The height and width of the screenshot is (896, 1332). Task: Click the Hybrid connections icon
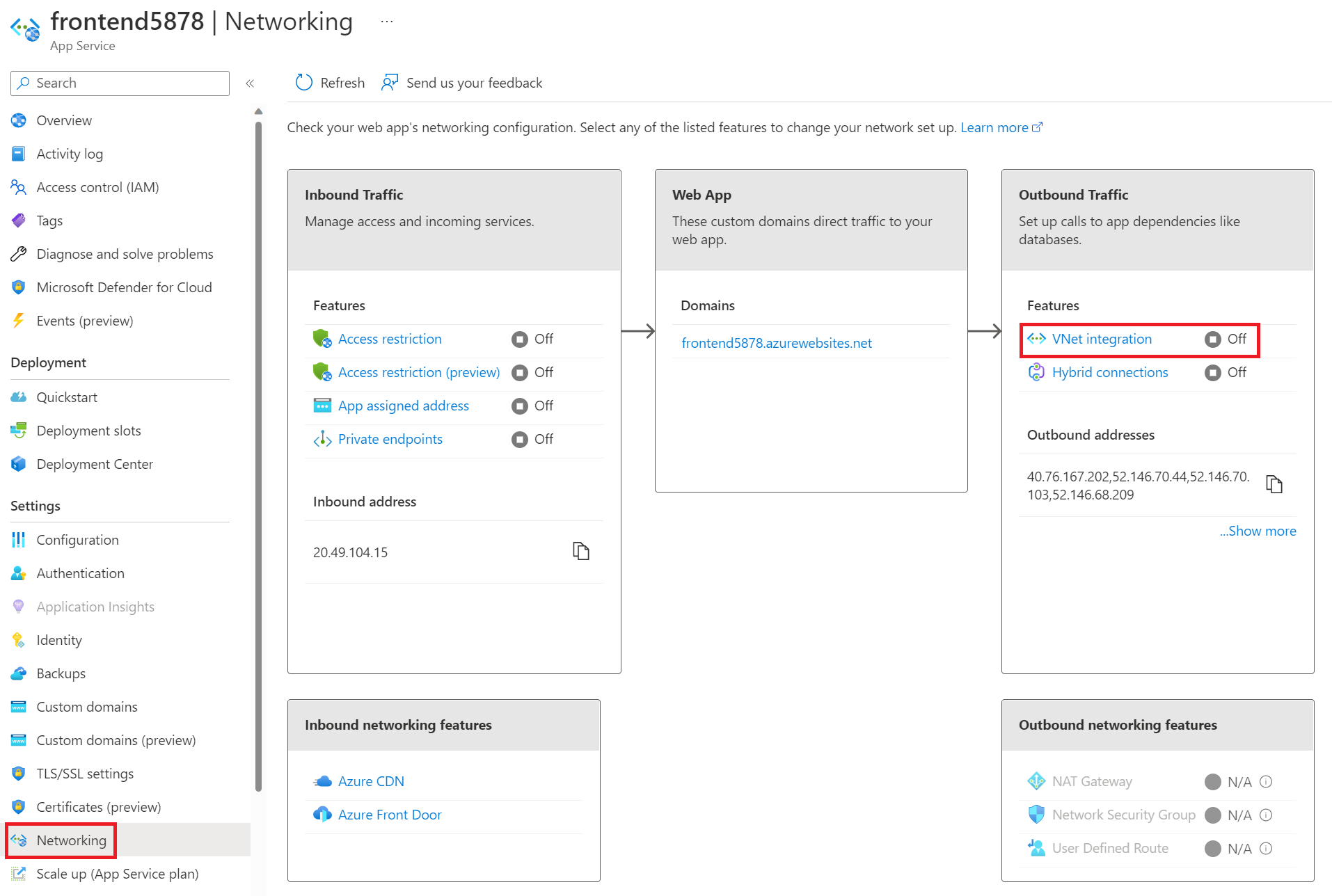[1036, 372]
